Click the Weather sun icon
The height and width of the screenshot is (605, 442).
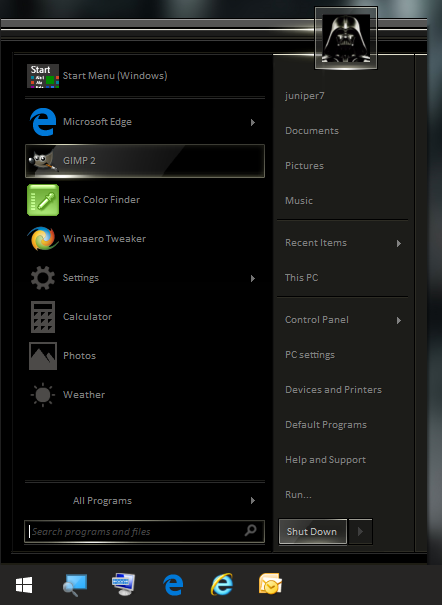43,395
